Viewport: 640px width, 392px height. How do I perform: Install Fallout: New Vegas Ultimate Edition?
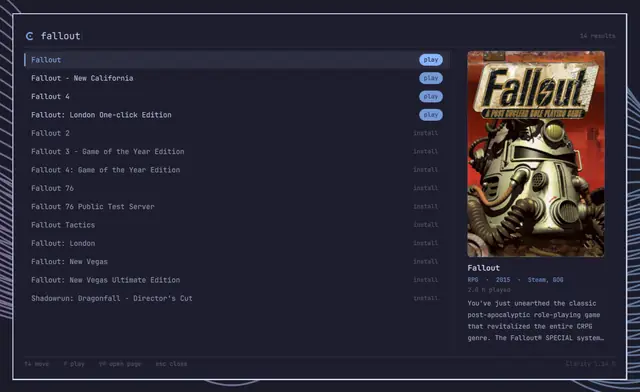click(425, 280)
